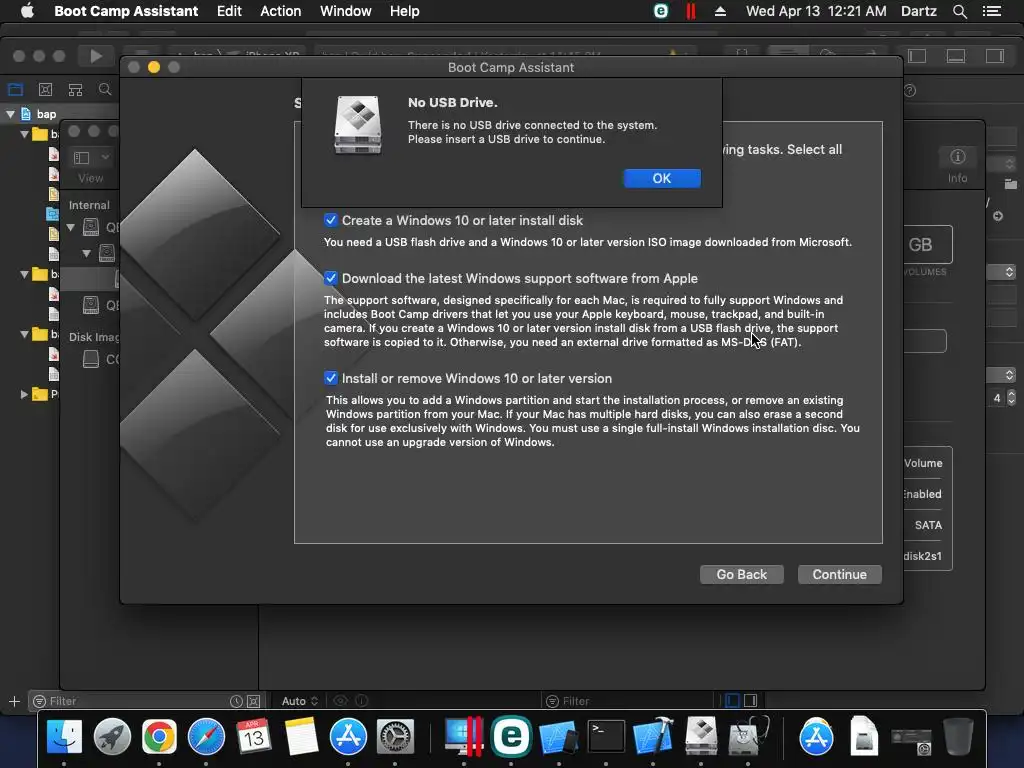Open System Preferences from the Dock
The image size is (1024, 768).
tap(395, 736)
